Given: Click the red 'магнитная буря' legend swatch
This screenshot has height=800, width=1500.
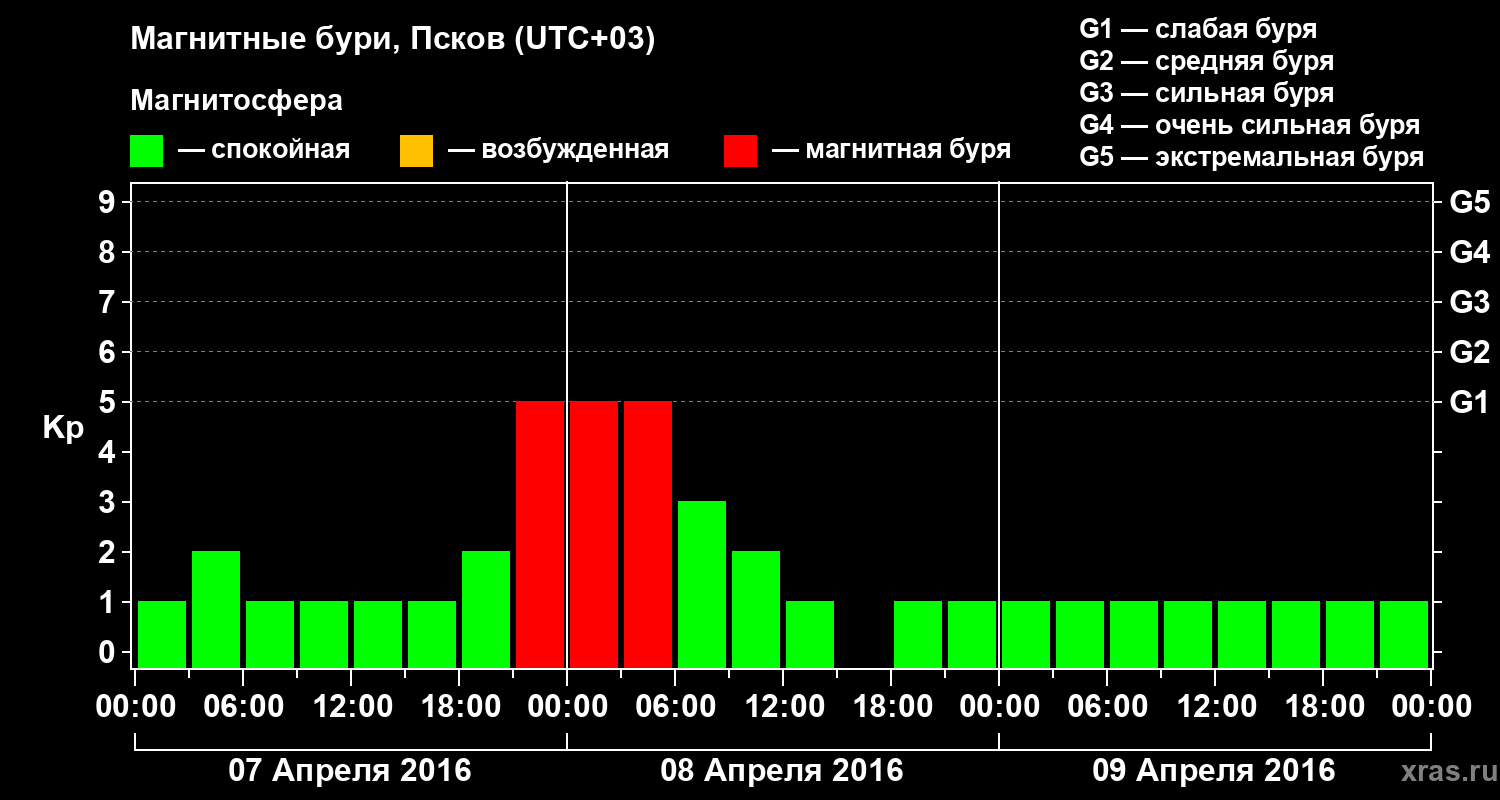Looking at the screenshot, I should click(740, 151).
